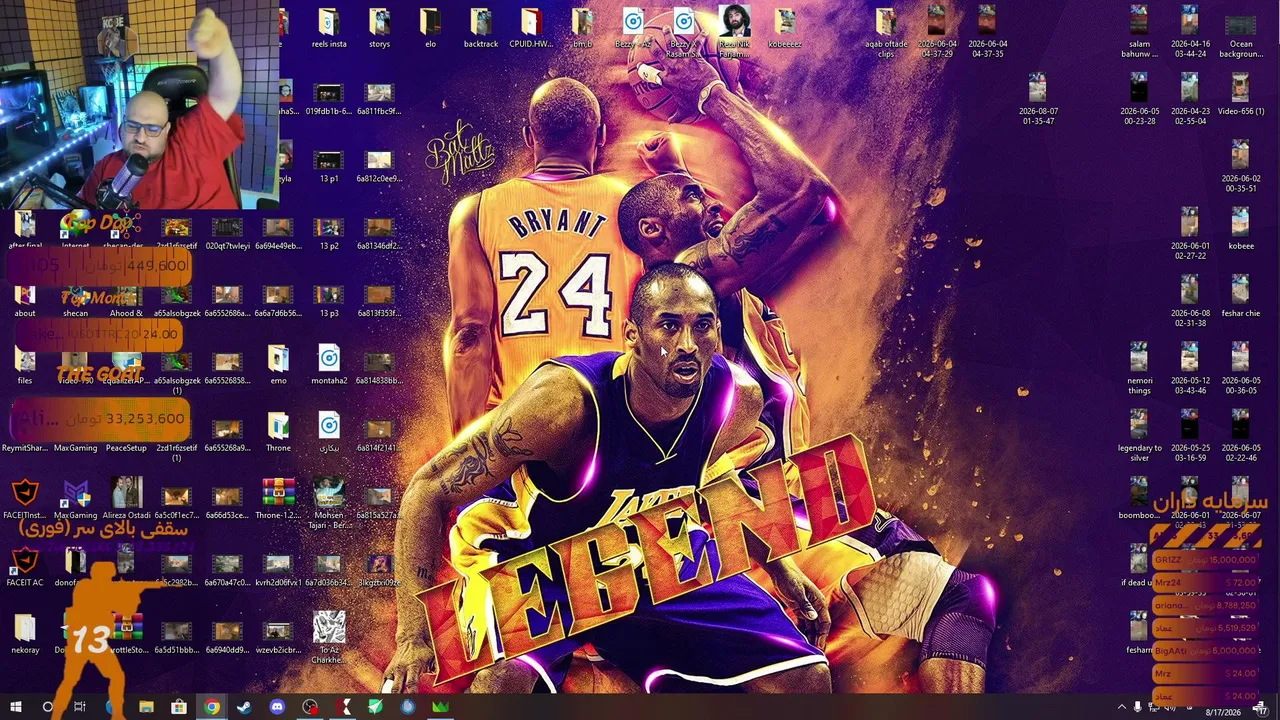Open Task View on the taskbar

pos(80,707)
